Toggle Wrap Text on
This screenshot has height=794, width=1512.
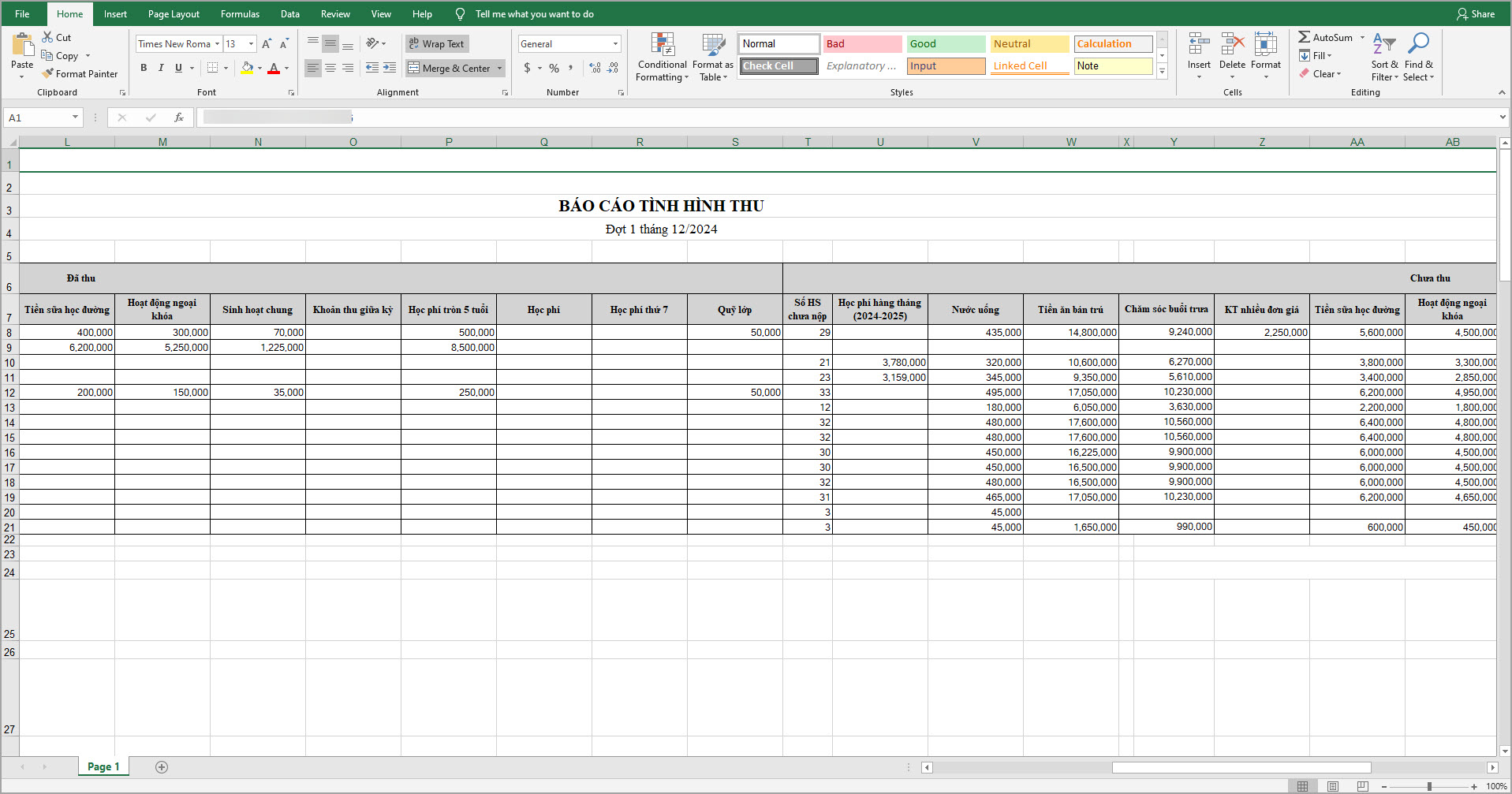pyautogui.click(x=437, y=44)
